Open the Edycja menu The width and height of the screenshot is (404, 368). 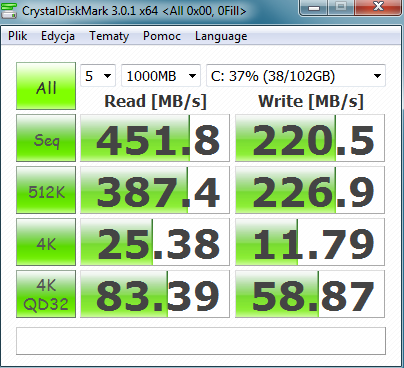coord(58,36)
